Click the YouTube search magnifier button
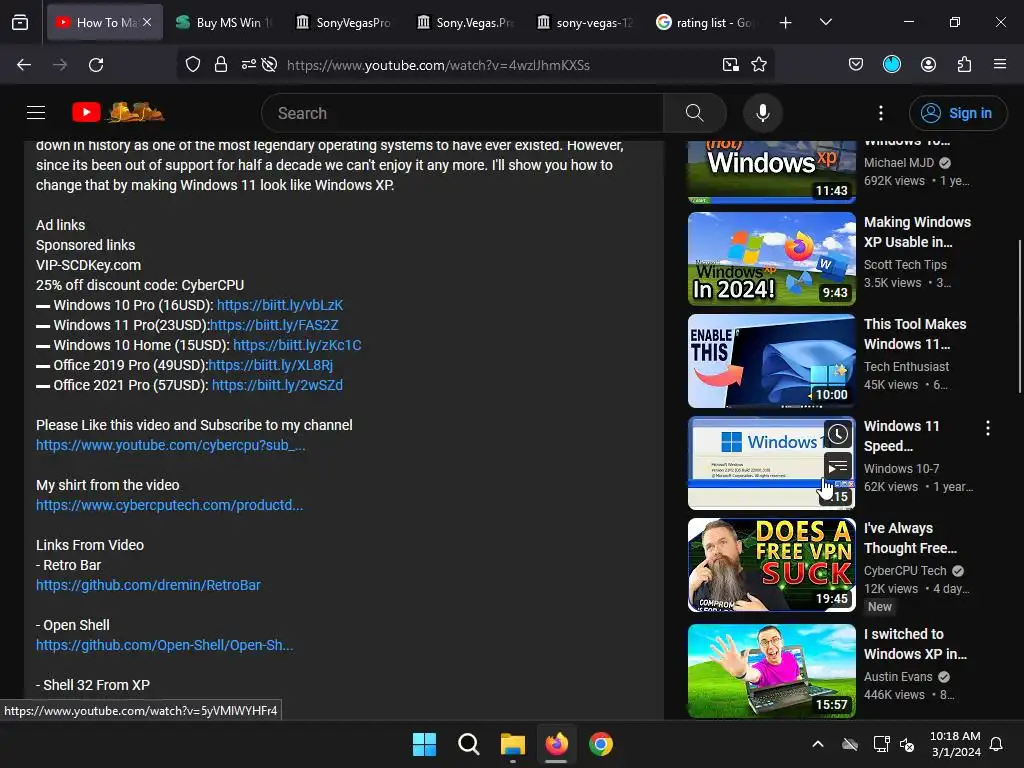 (695, 113)
